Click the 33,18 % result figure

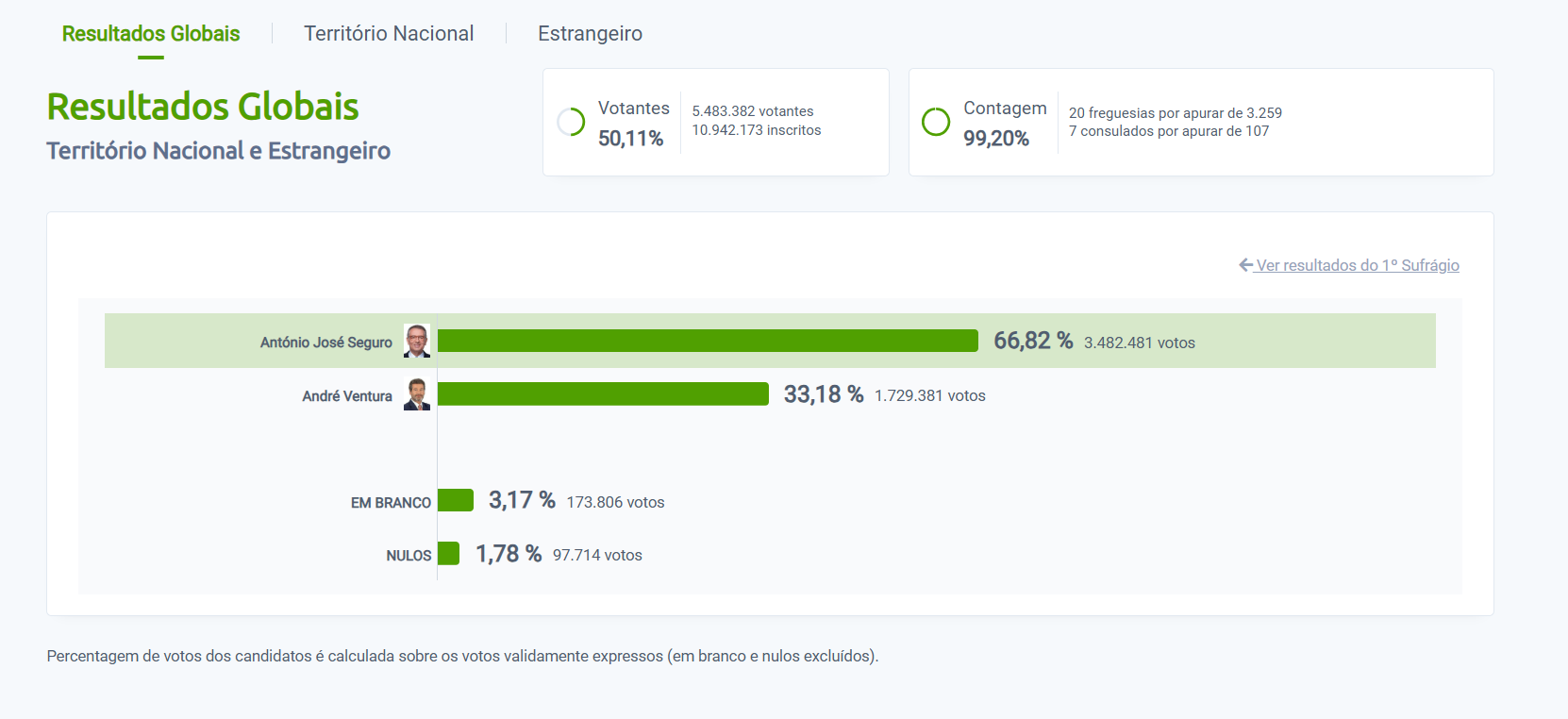(x=824, y=394)
